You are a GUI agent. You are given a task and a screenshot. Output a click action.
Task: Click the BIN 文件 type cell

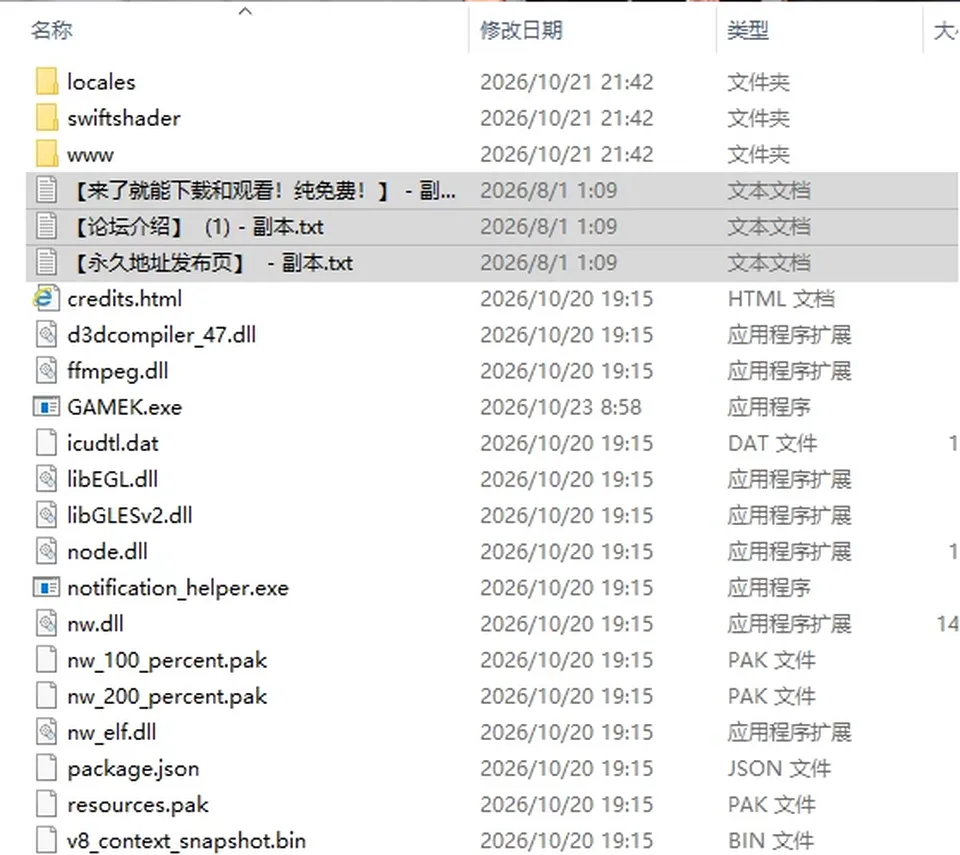coord(771,840)
